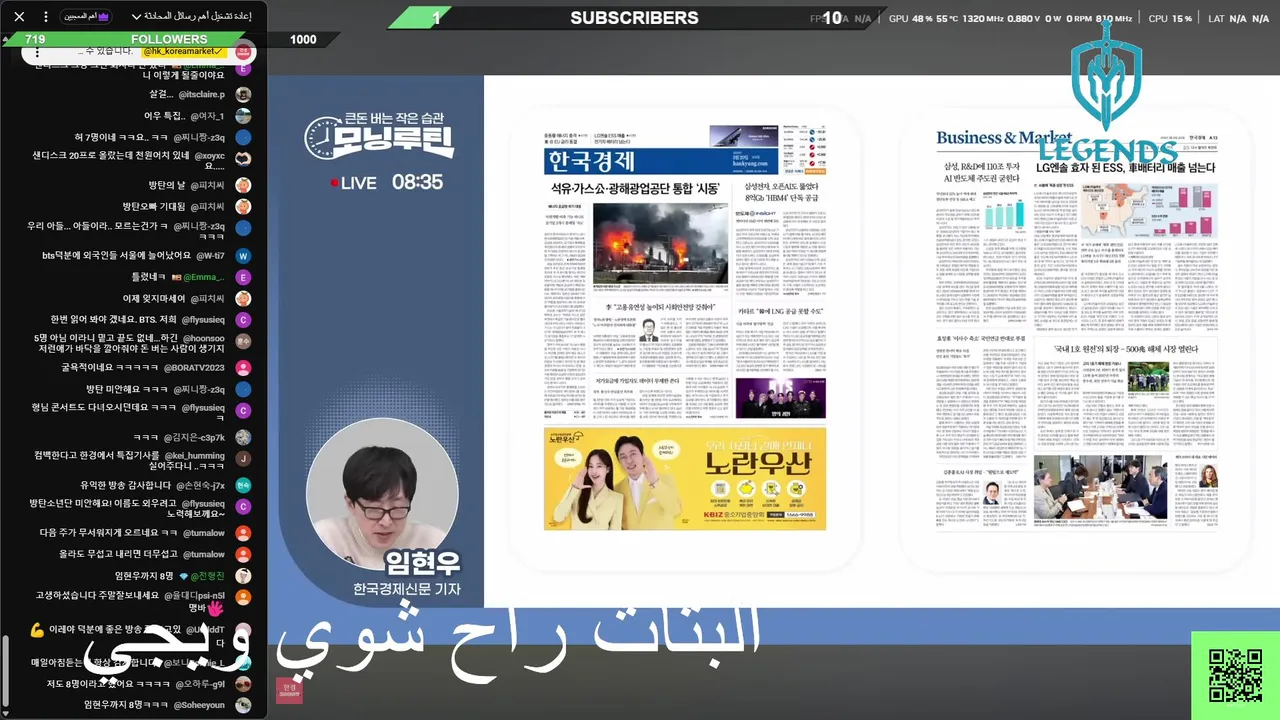1280x720 pixels.
Task: Click avatar beside '방탄의 날' message
Action: (243, 185)
